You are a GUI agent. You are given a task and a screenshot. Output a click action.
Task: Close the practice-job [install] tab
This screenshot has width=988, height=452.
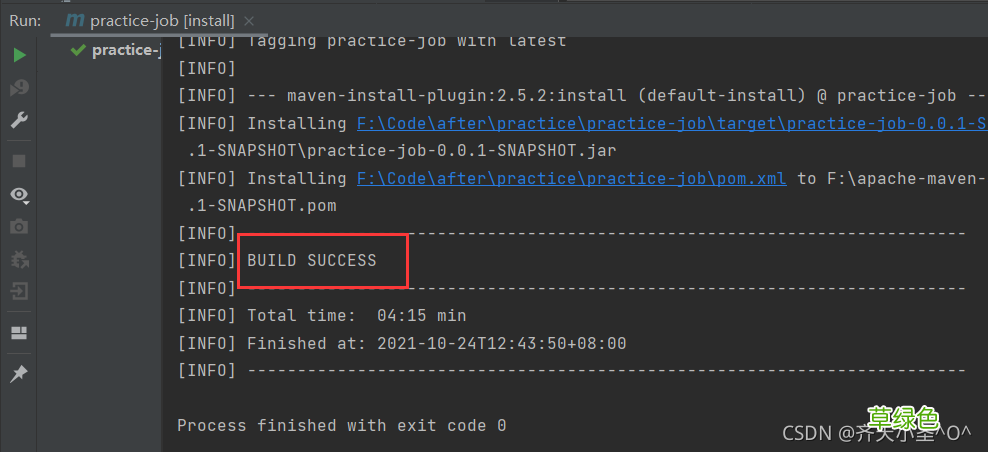pyautogui.click(x=249, y=21)
